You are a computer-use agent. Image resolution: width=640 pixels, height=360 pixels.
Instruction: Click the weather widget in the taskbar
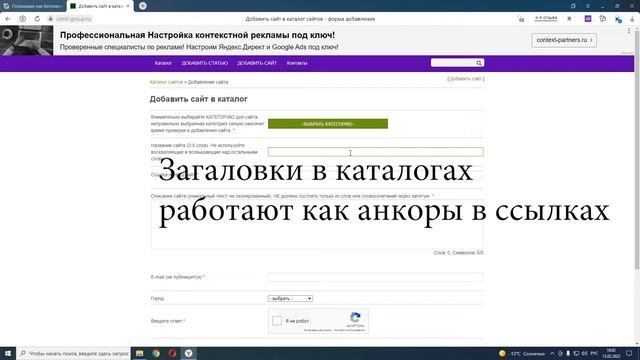click(522, 353)
